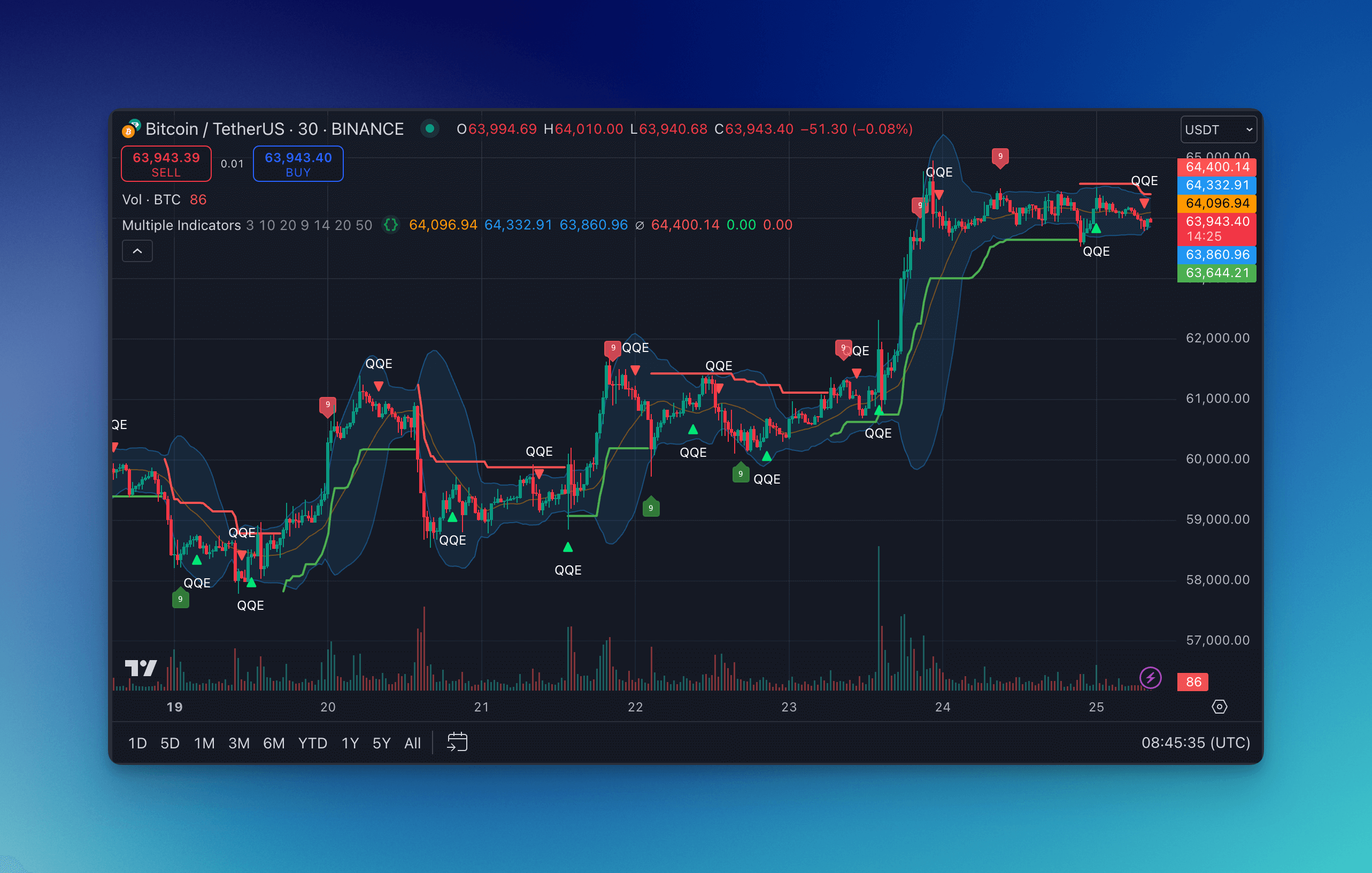This screenshot has width=1372, height=873.
Task: Click the 57,000.00 price axis label
Action: point(1217,640)
